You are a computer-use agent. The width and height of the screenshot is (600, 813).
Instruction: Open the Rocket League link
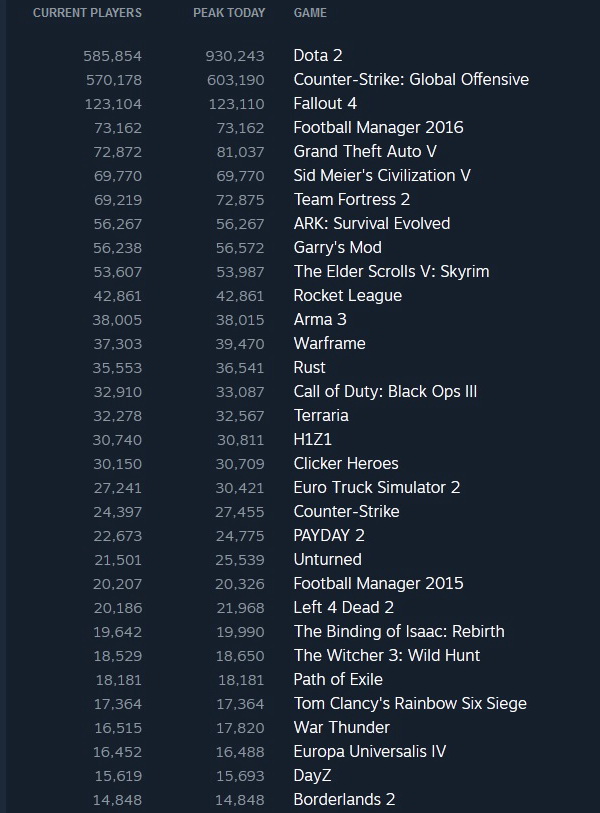click(348, 295)
